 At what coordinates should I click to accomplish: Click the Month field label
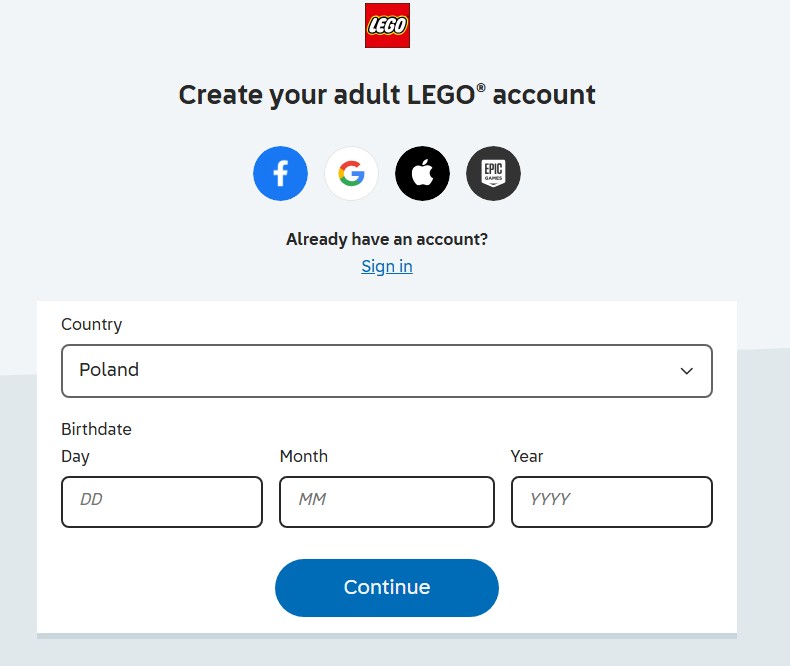[x=303, y=456]
